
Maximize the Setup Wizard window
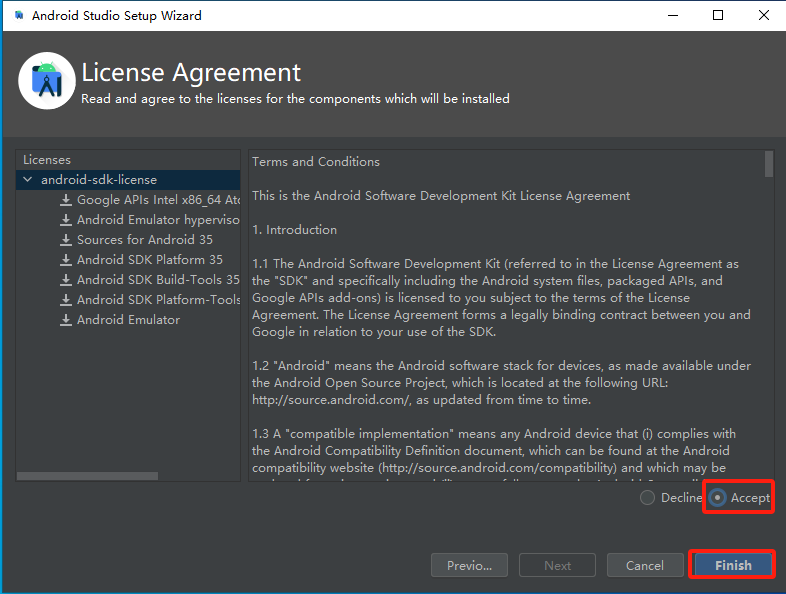[718, 16]
